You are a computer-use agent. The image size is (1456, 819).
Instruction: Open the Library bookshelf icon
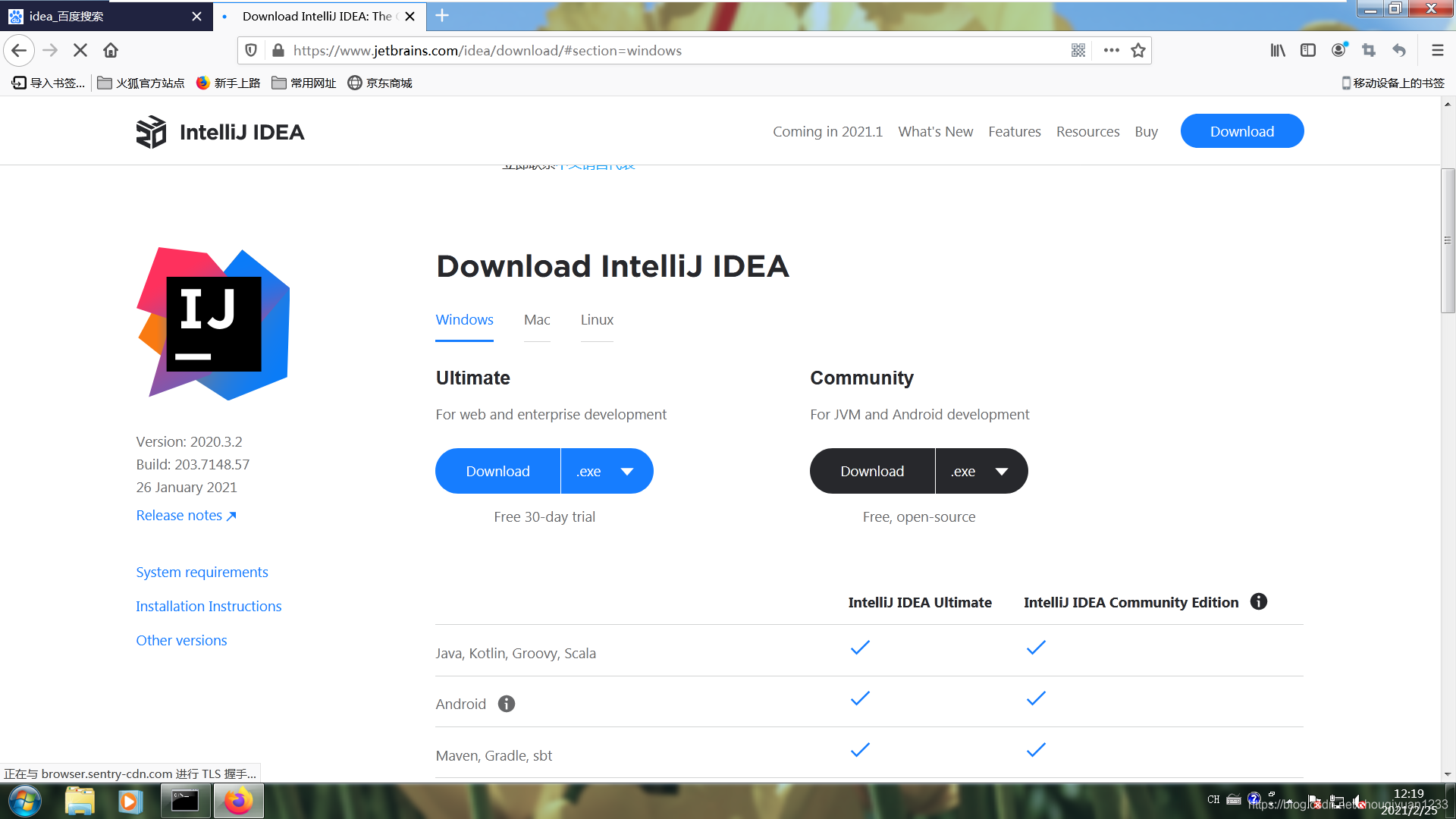click(1278, 50)
